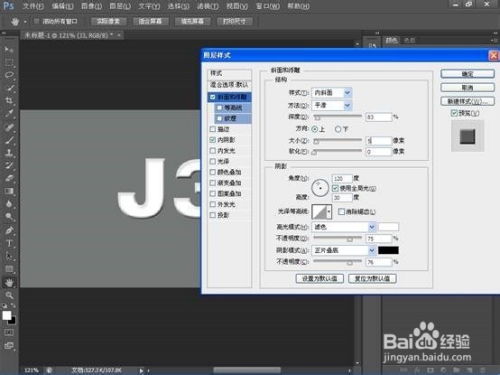Click 适合屏幕 button in options bar
Screen dimensions: 500x375
point(150,21)
